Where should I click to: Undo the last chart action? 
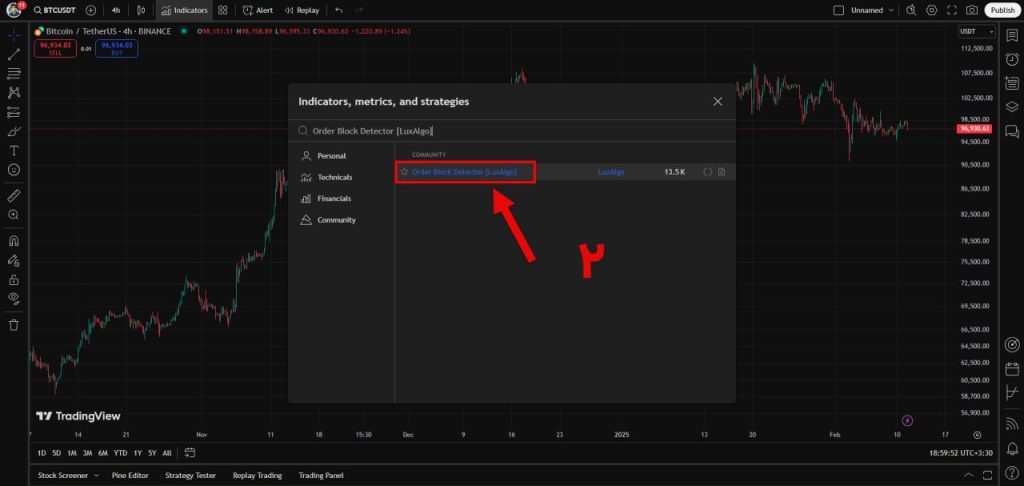pyautogui.click(x=338, y=10)
